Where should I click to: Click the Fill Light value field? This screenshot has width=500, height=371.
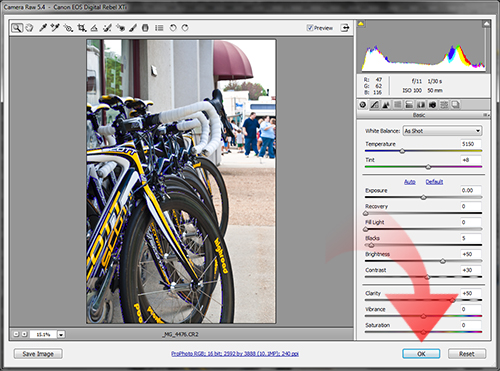(x=471, y=222)
